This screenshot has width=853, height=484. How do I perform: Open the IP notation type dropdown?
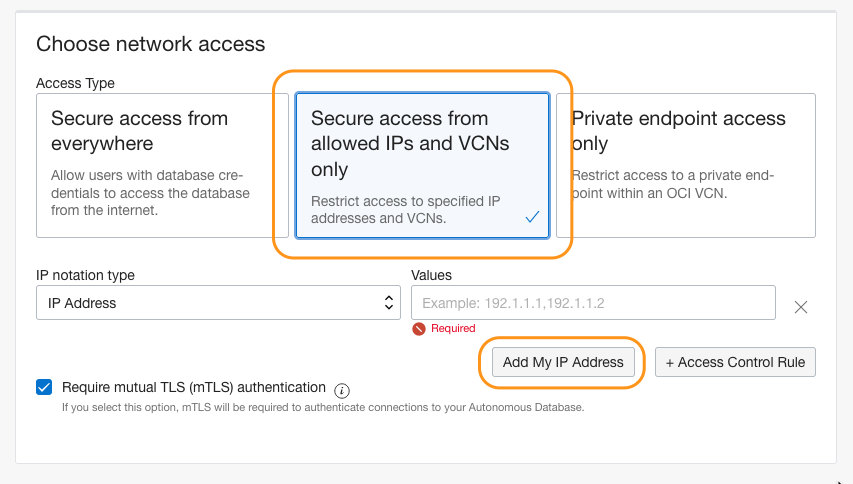point(218,303)
